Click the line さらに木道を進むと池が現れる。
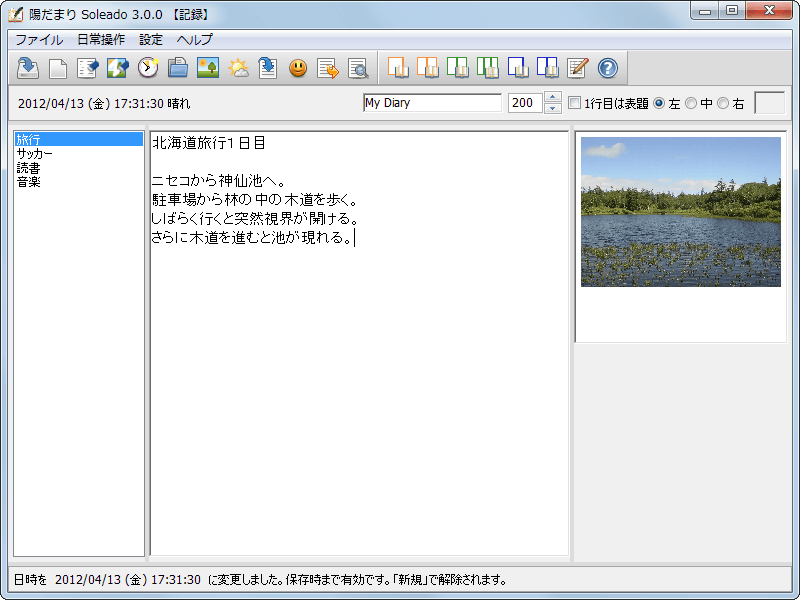Image resolution: width=800 pixels, height=600 pixels. pos(252,237)
